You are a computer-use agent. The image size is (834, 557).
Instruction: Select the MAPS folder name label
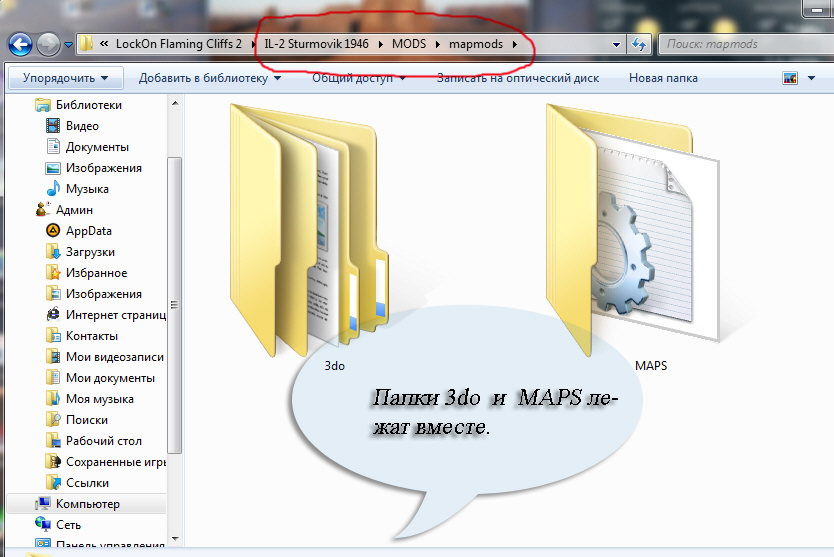click(x=651, y=366)
